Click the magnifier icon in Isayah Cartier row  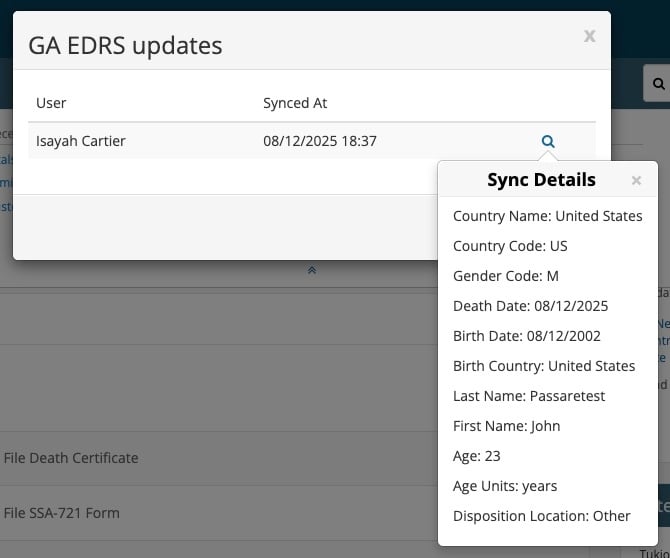548,142
